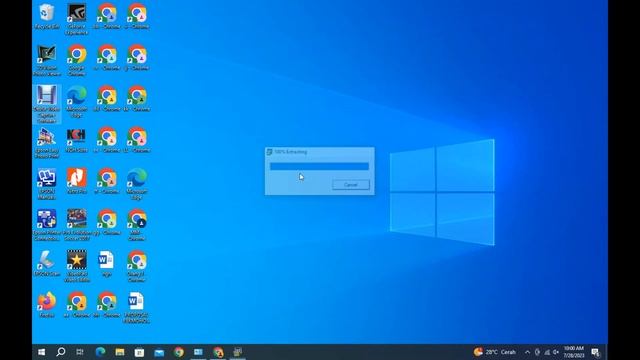Select the VideoPad Video Editor star icon
This screenshot has width=640, height=360.
[76, 266]
